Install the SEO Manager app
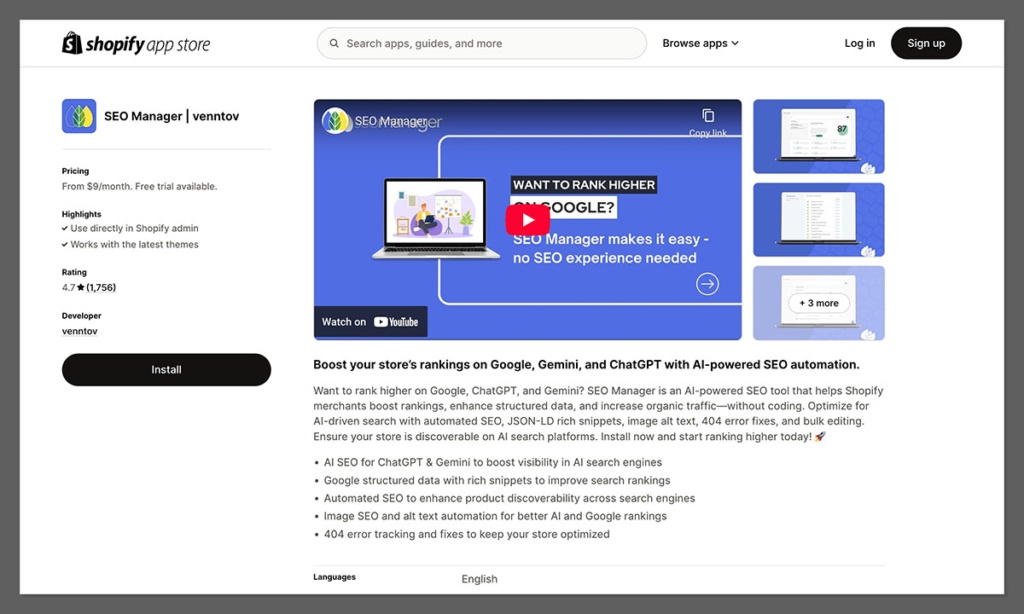 click(166, 370)
